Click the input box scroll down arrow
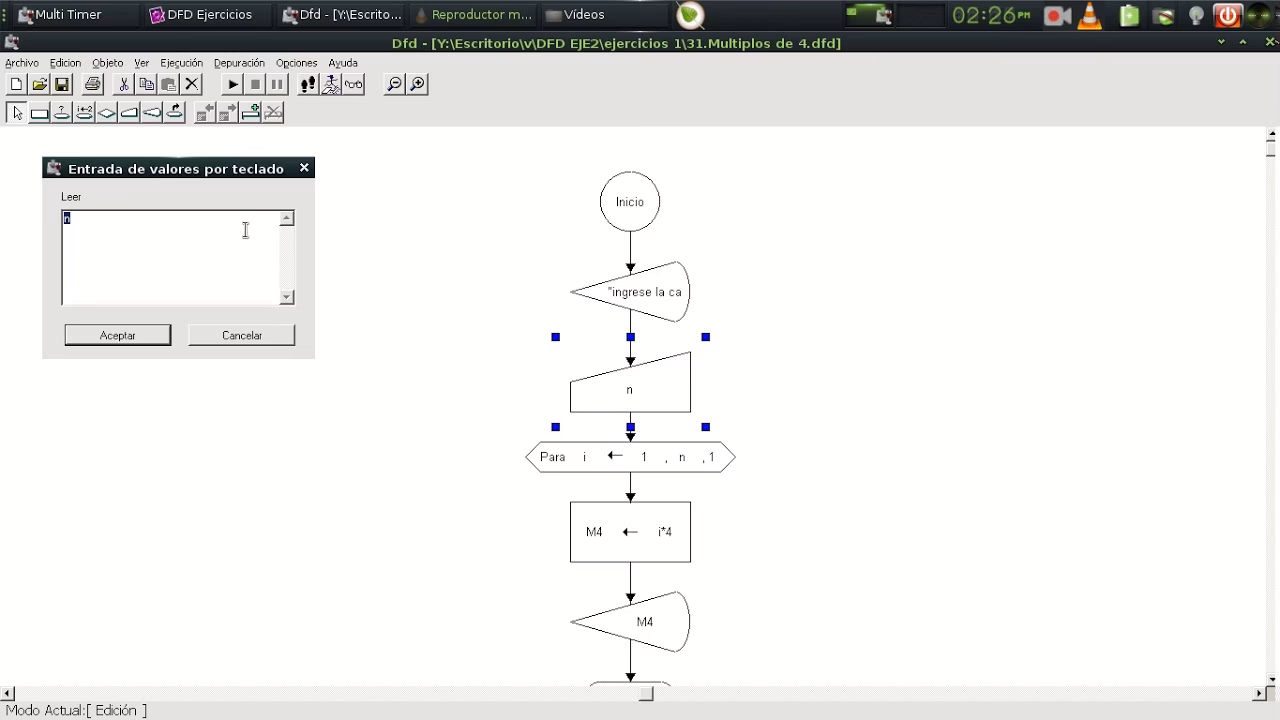The image size is (1280, 720). (287, 297)
